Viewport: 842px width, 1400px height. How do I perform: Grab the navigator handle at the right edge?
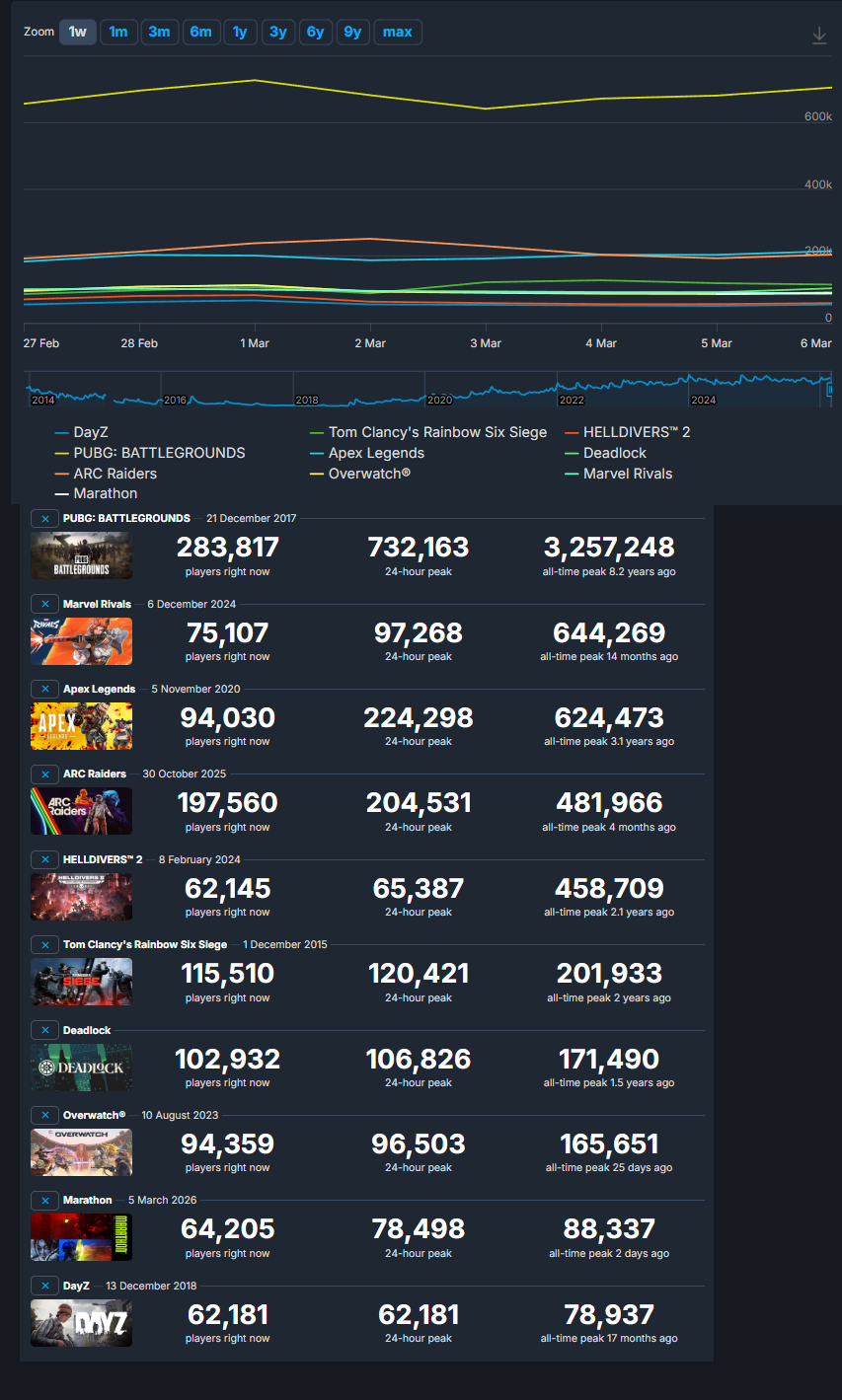[830, 389]
